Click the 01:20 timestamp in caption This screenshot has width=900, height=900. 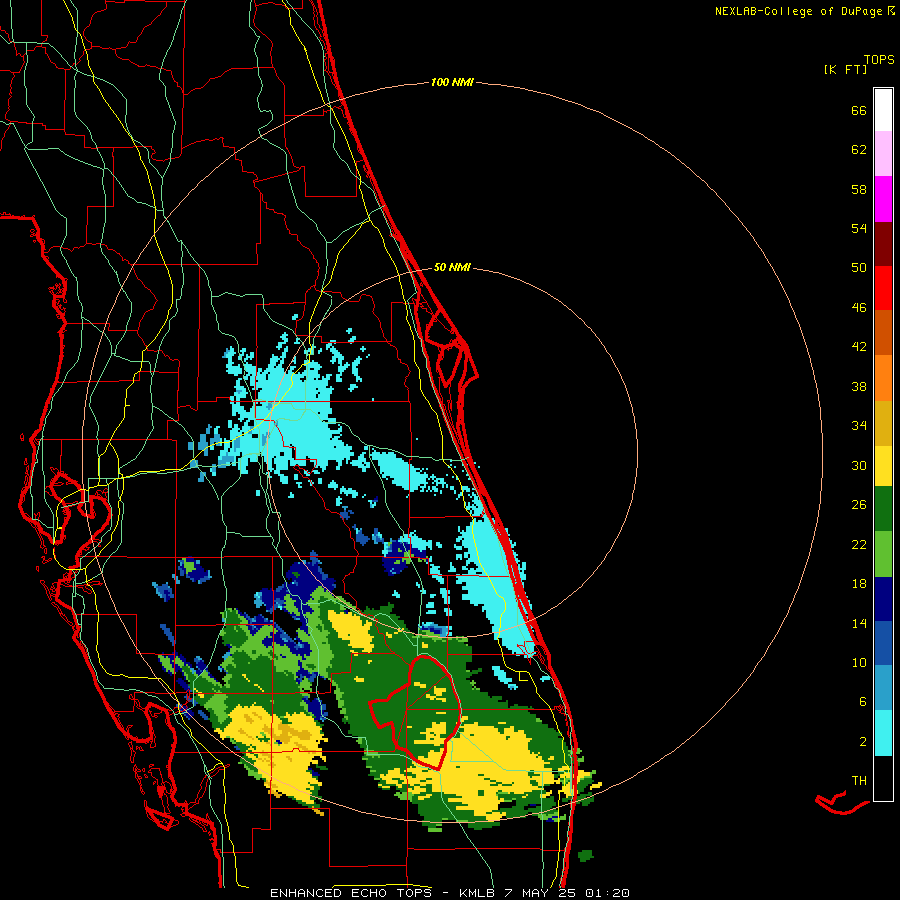(x=607, y=893)
